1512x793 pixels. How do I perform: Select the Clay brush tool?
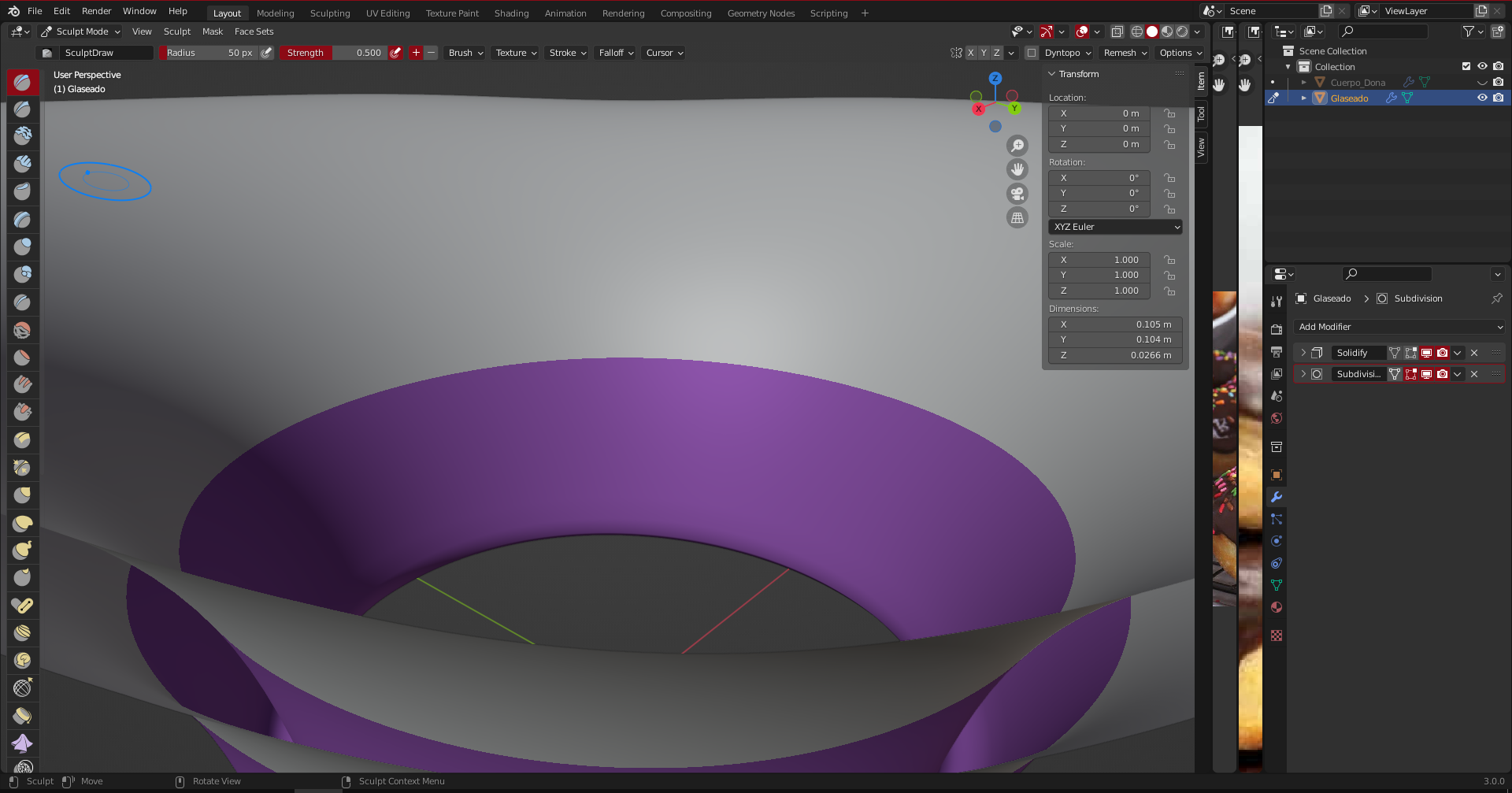click(23, 137)
